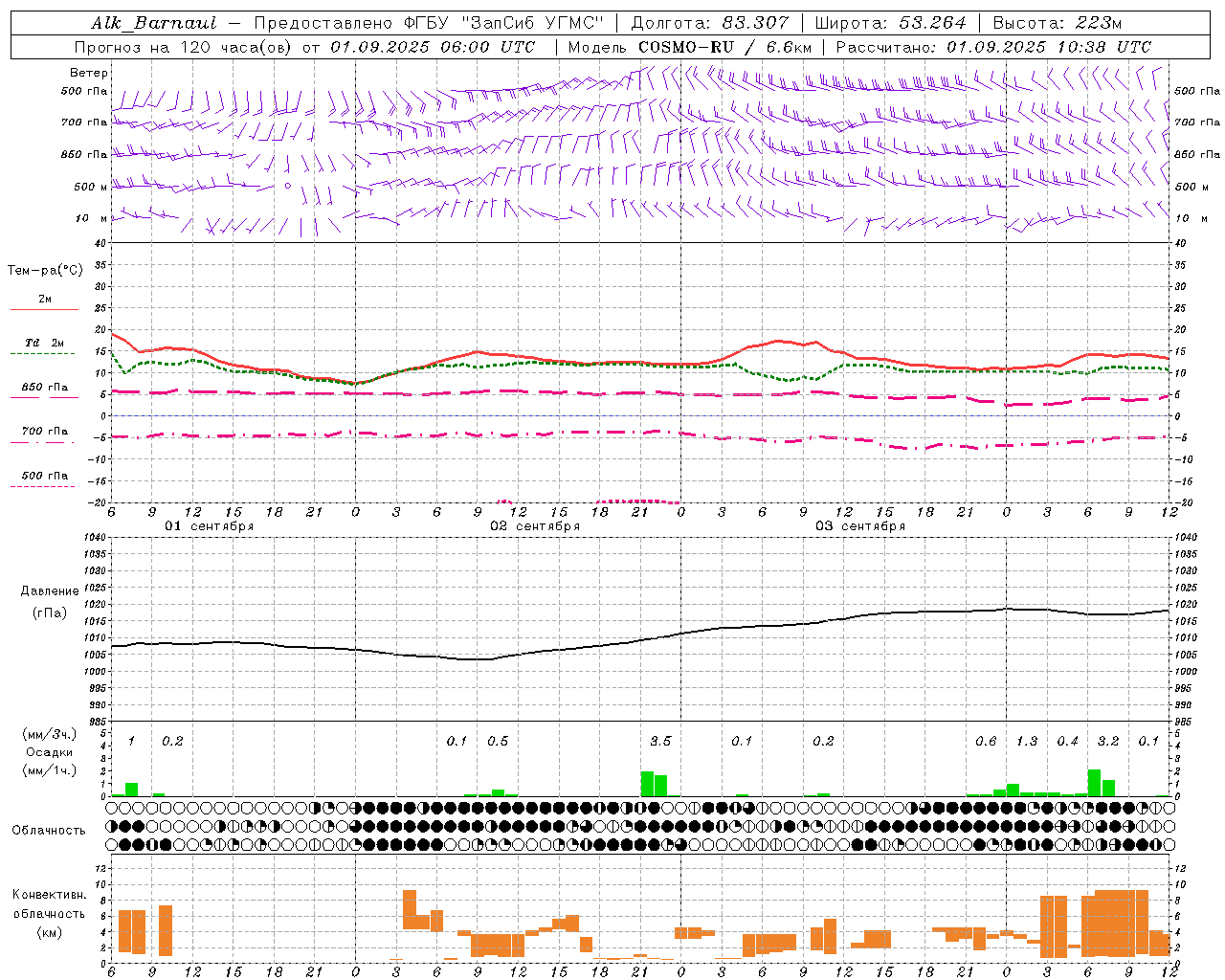Image resolution: width=1225 pixels, height=980 pixels.
Task: Click the Тем-ра(°C) axis title
Action: pyautogui.click(x=45, y=271)
